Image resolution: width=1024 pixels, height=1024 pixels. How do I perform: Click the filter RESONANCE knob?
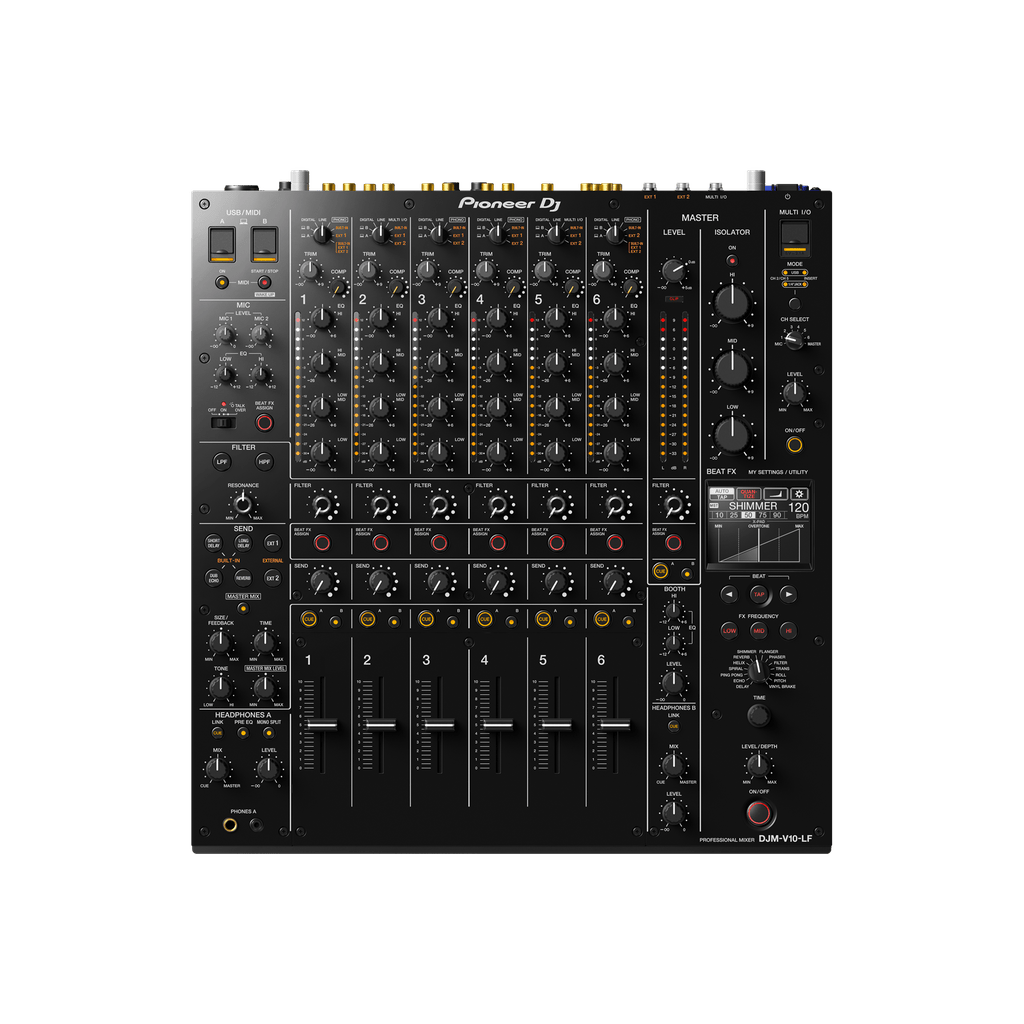243,504
